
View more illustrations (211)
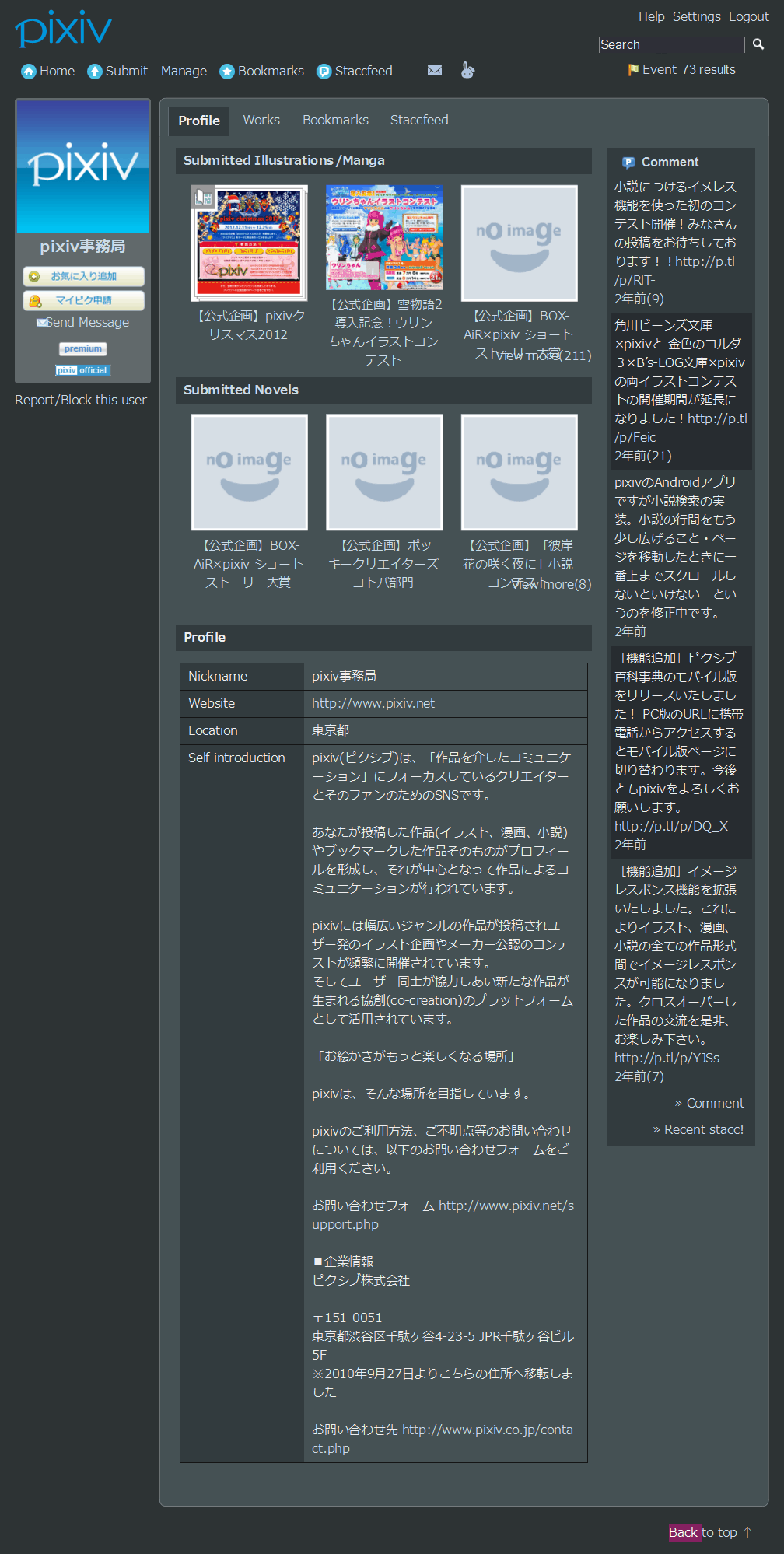544,355
